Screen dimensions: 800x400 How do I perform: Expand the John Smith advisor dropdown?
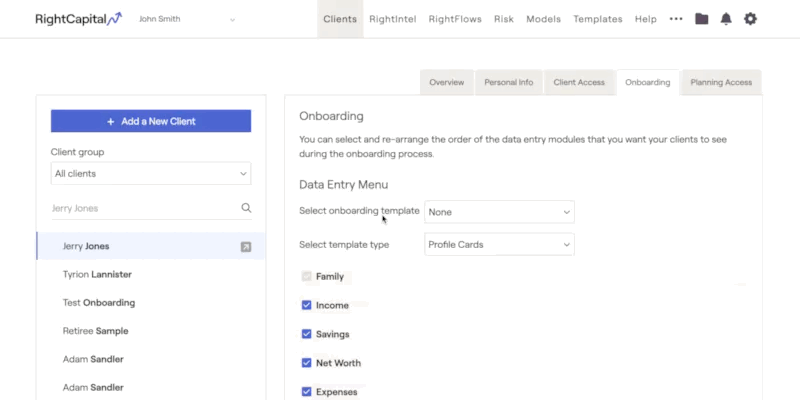[x=187, y=19]
